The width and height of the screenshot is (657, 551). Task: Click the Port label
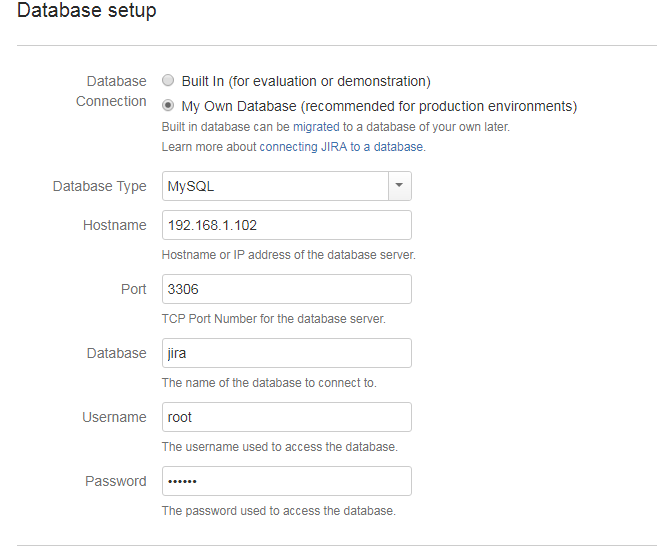coord(132,289)
